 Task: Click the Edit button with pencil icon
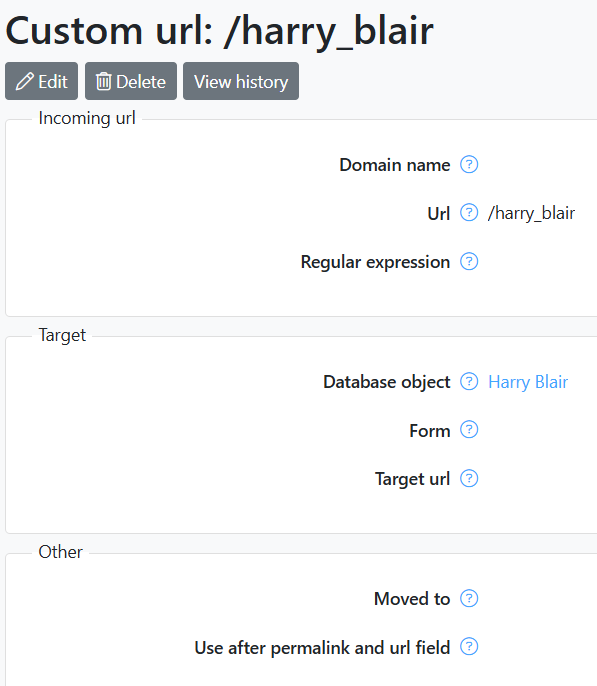[x=42, y=81]
